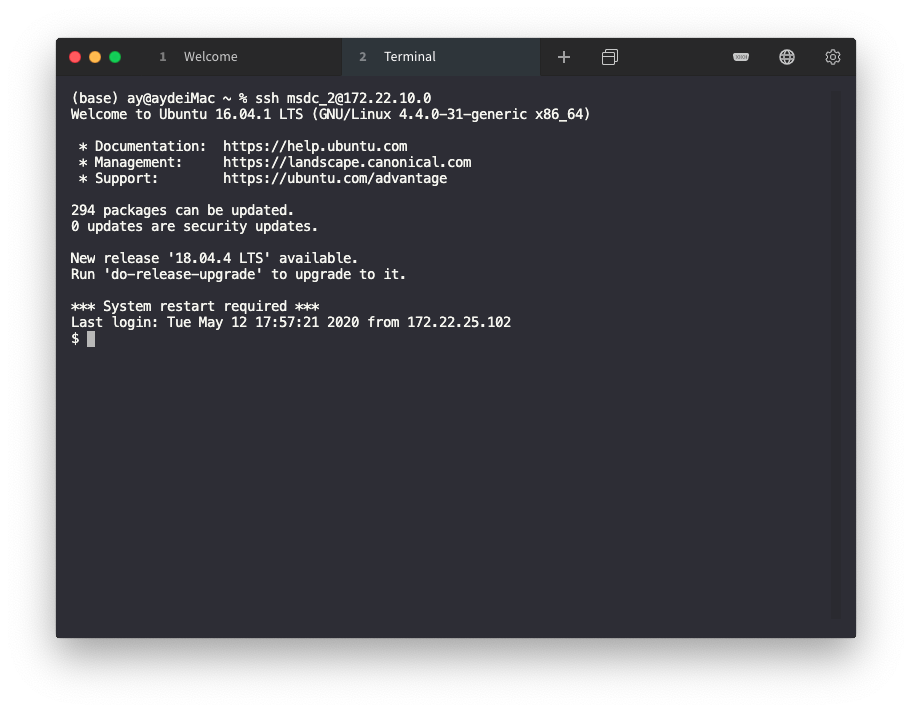Open the landscape.canonical.com management link
Image resolution: width=912 pixels, height=712 pixels.
[x=346, y=162]
